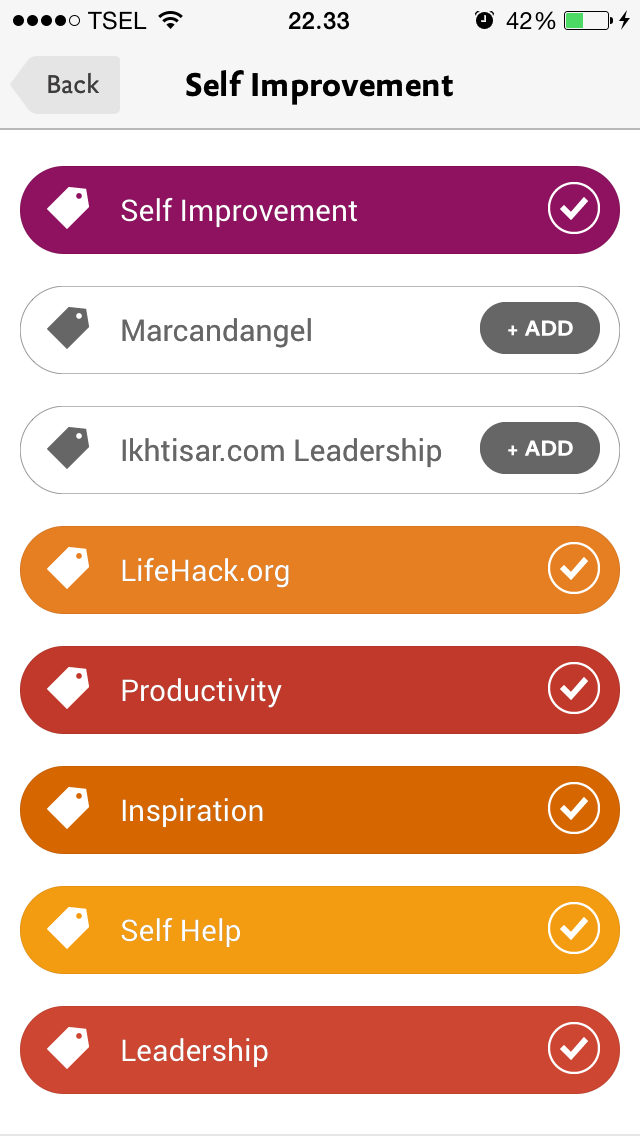This screenshot has height=1136, width=640.
Task: Tap the tag icon next to Marcandangel
Action: pos(68,328)
